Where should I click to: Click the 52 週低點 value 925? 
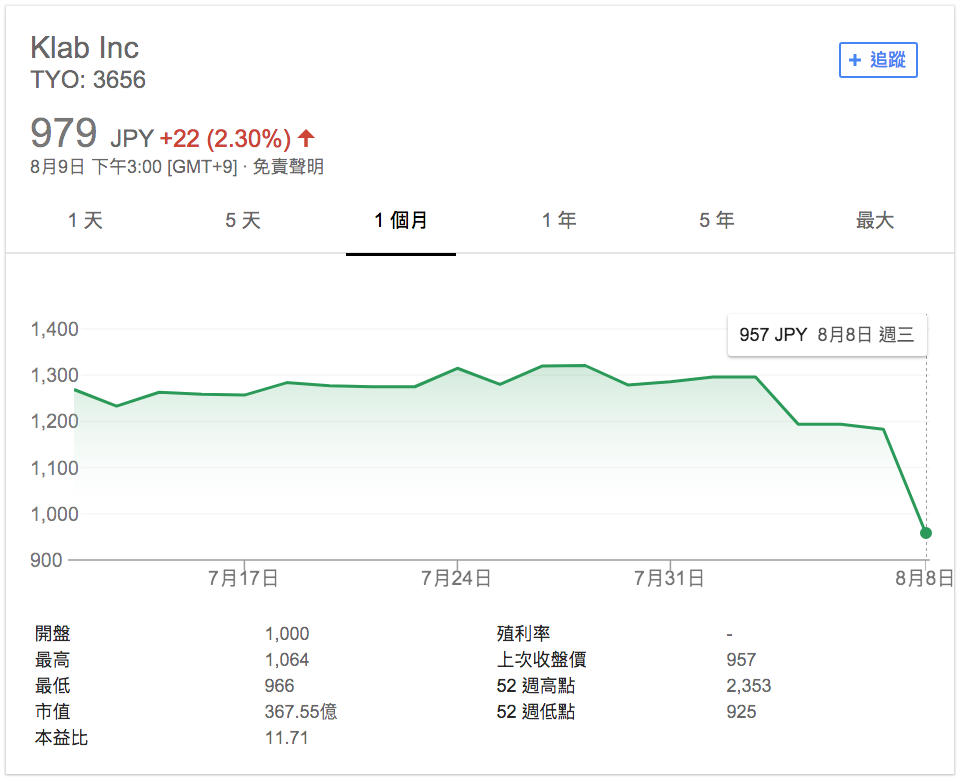[741, 712]
